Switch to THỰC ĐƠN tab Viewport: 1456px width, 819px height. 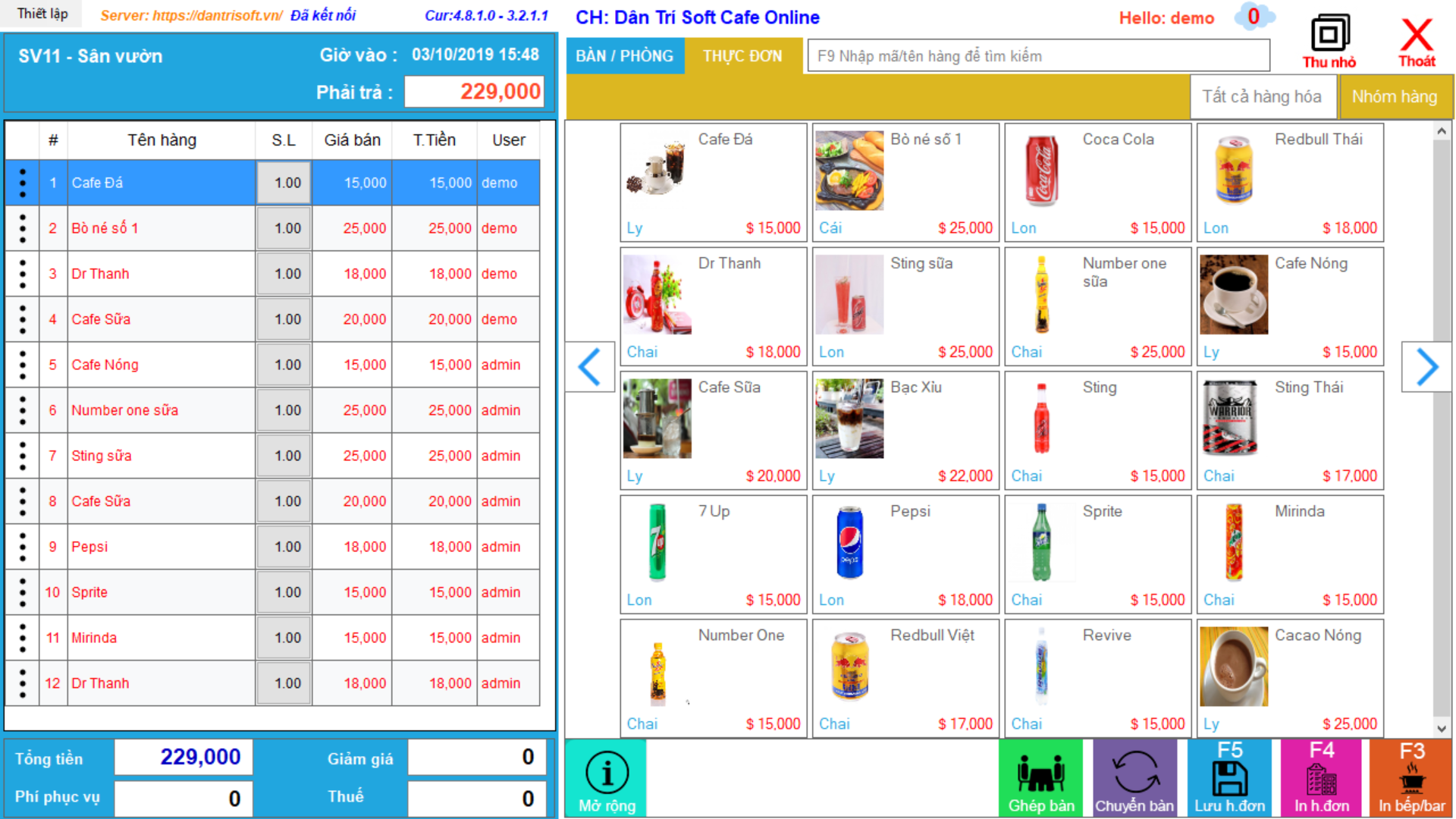(742, 56)
